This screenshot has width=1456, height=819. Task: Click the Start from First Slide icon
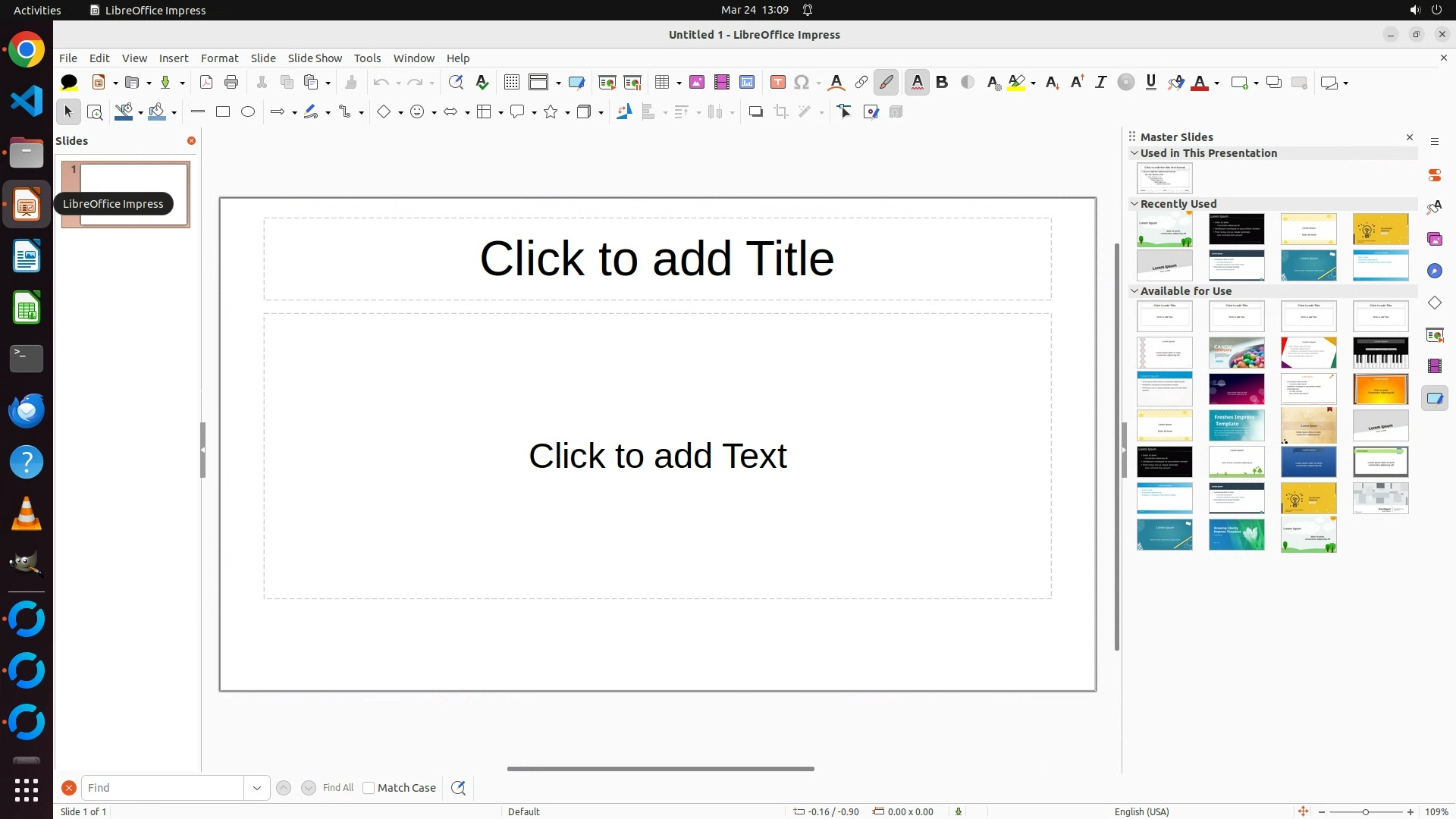tap(607, 83)
